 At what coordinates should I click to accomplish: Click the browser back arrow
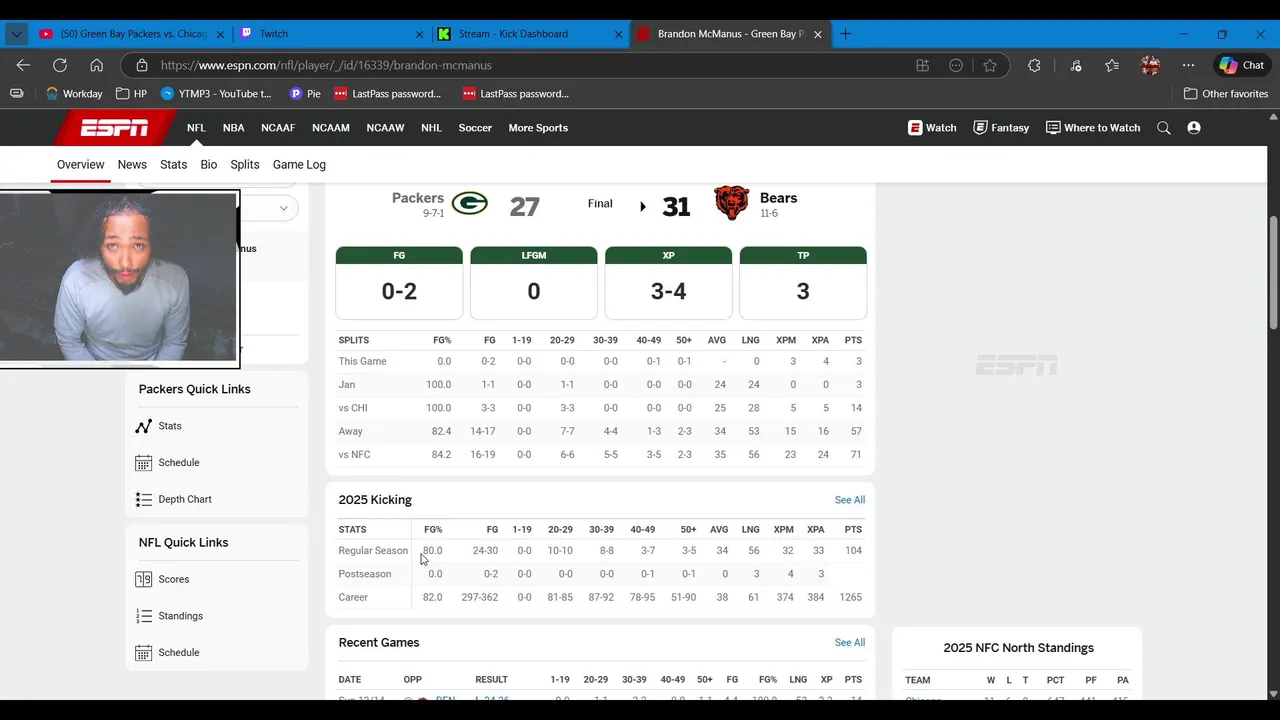pyautogui.click(x=23, y=65)
